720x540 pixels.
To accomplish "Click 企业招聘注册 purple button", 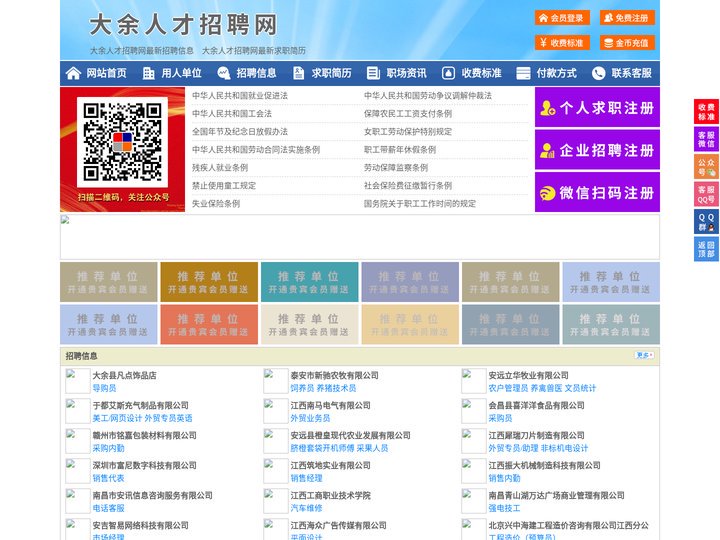I will [597, 150].
